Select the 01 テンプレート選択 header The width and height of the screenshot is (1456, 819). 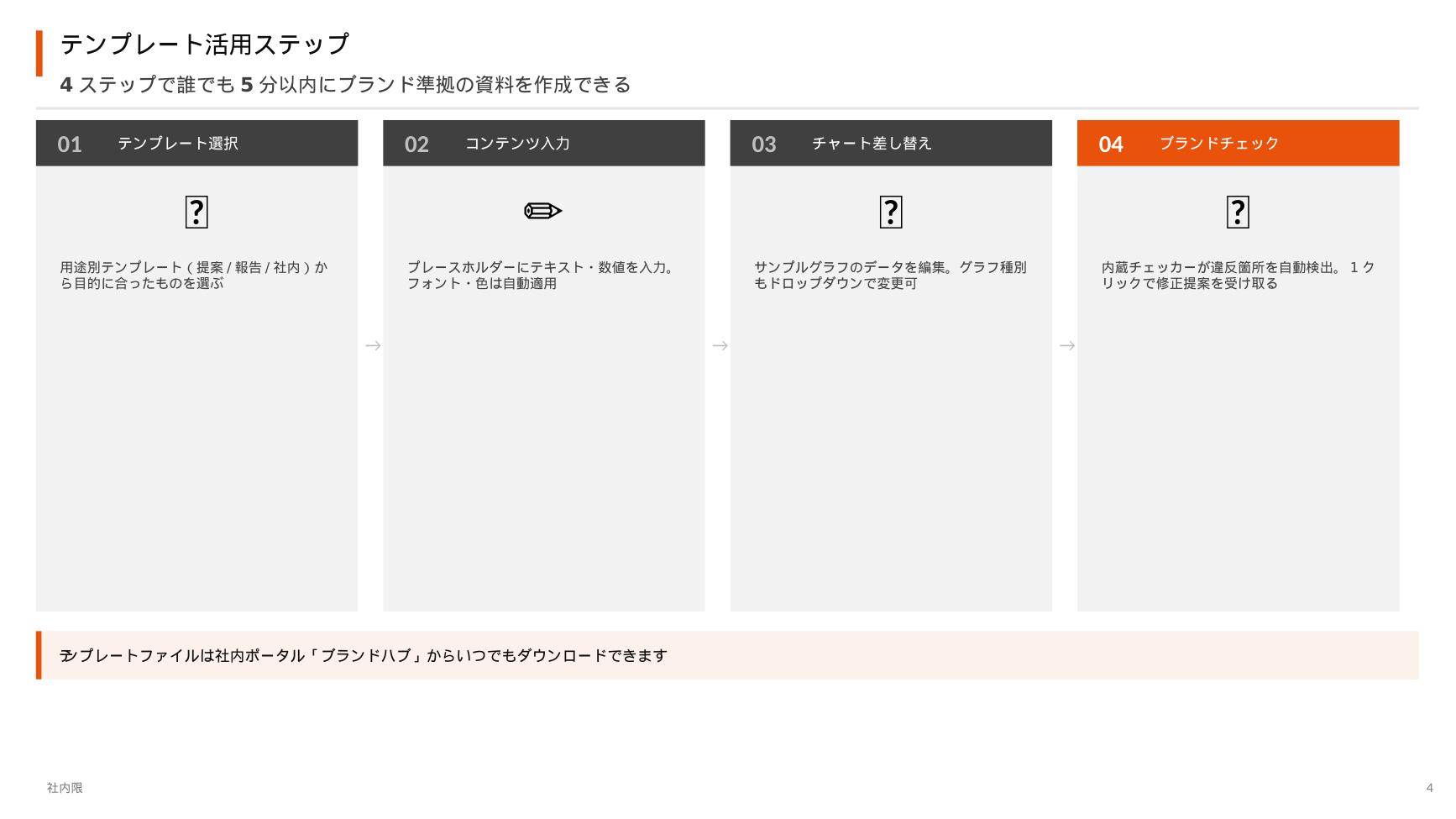click(x=196, y=144)
